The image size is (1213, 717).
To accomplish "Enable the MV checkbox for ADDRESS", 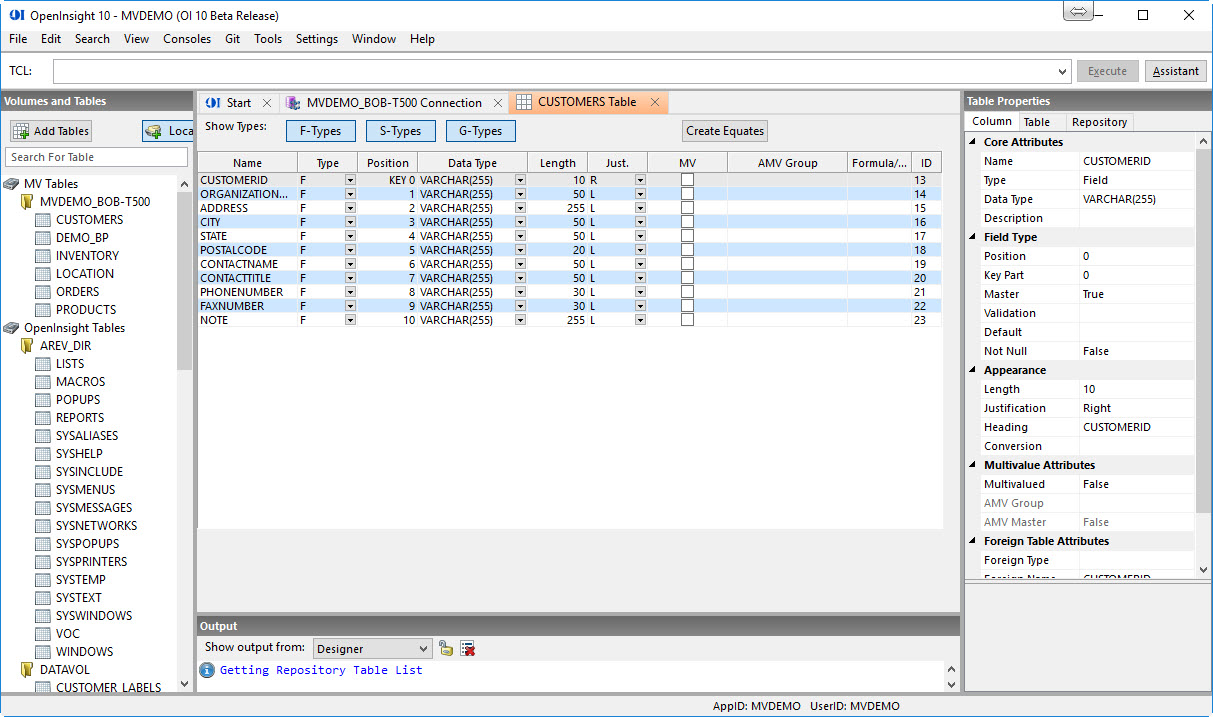I will tap(687, 208).
